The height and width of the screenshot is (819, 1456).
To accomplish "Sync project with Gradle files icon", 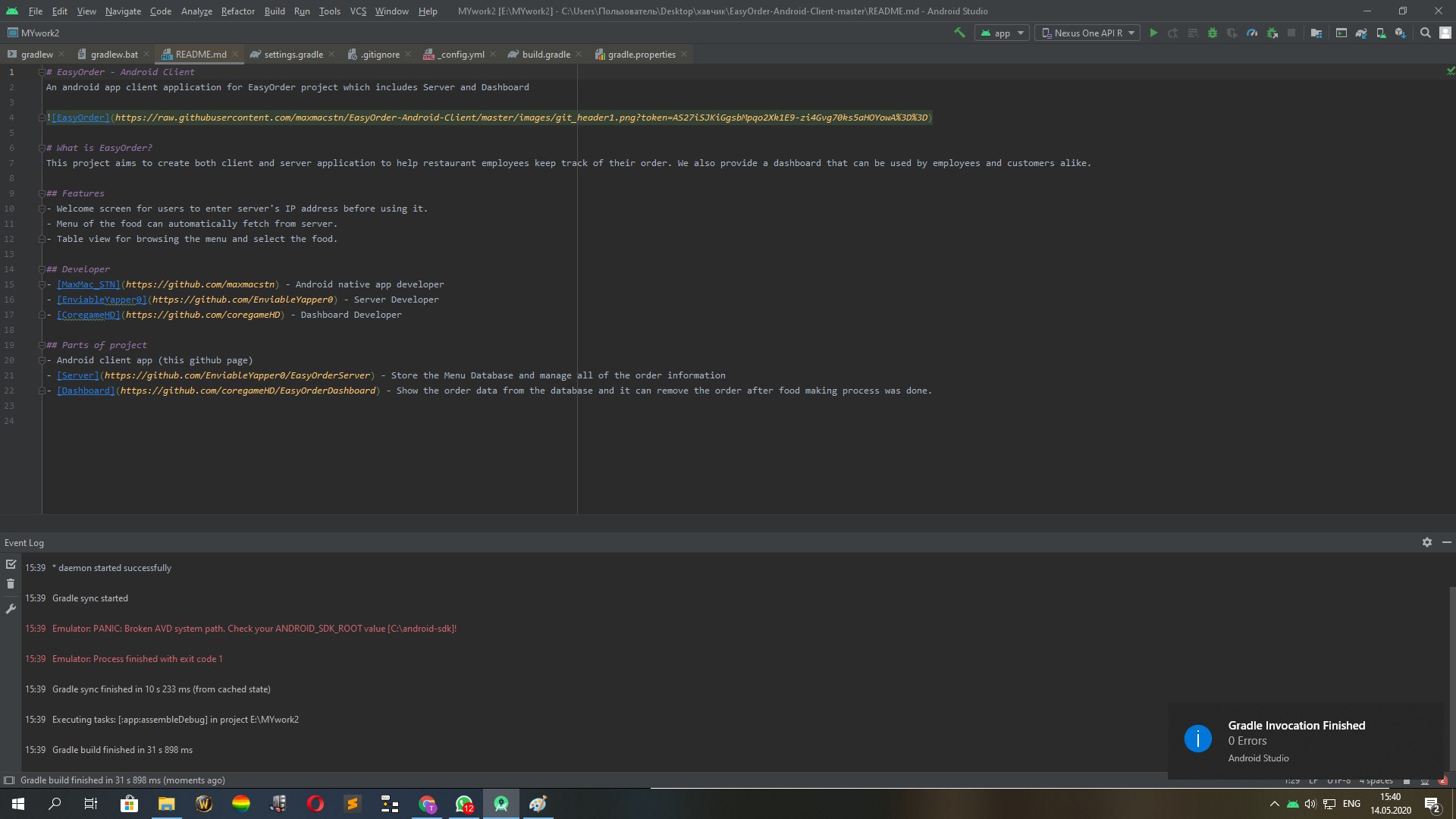I will tap(1361, 33).
